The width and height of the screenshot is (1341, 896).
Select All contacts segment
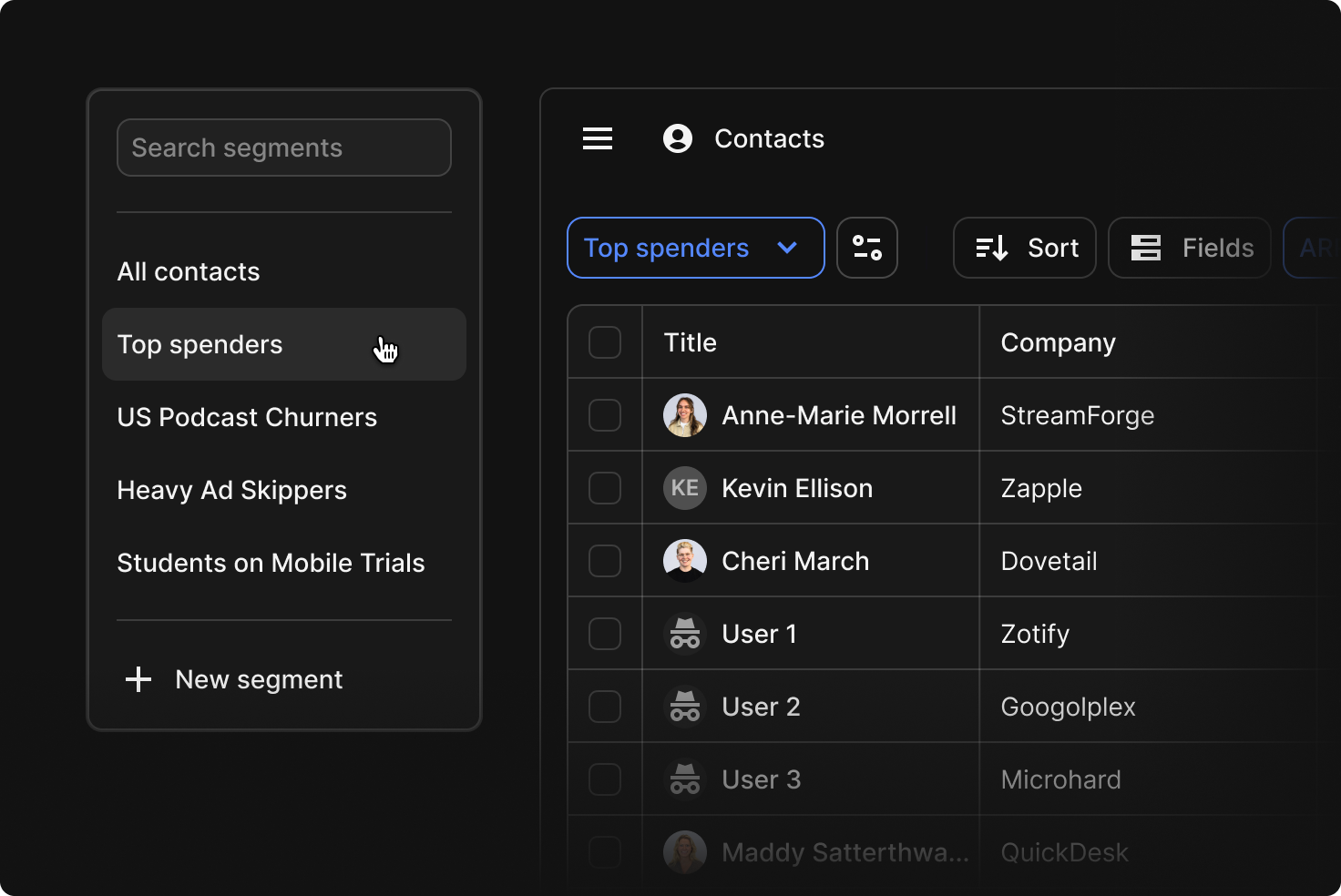(189, 271)
